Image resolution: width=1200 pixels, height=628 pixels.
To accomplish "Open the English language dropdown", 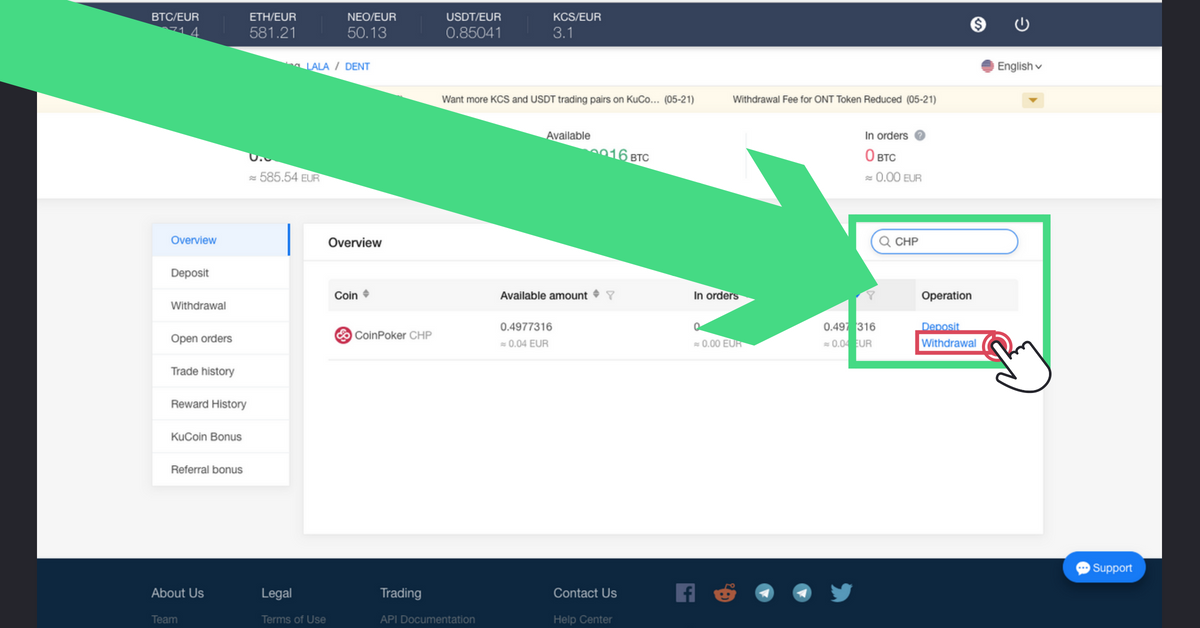I will [x=1012, y=66].
